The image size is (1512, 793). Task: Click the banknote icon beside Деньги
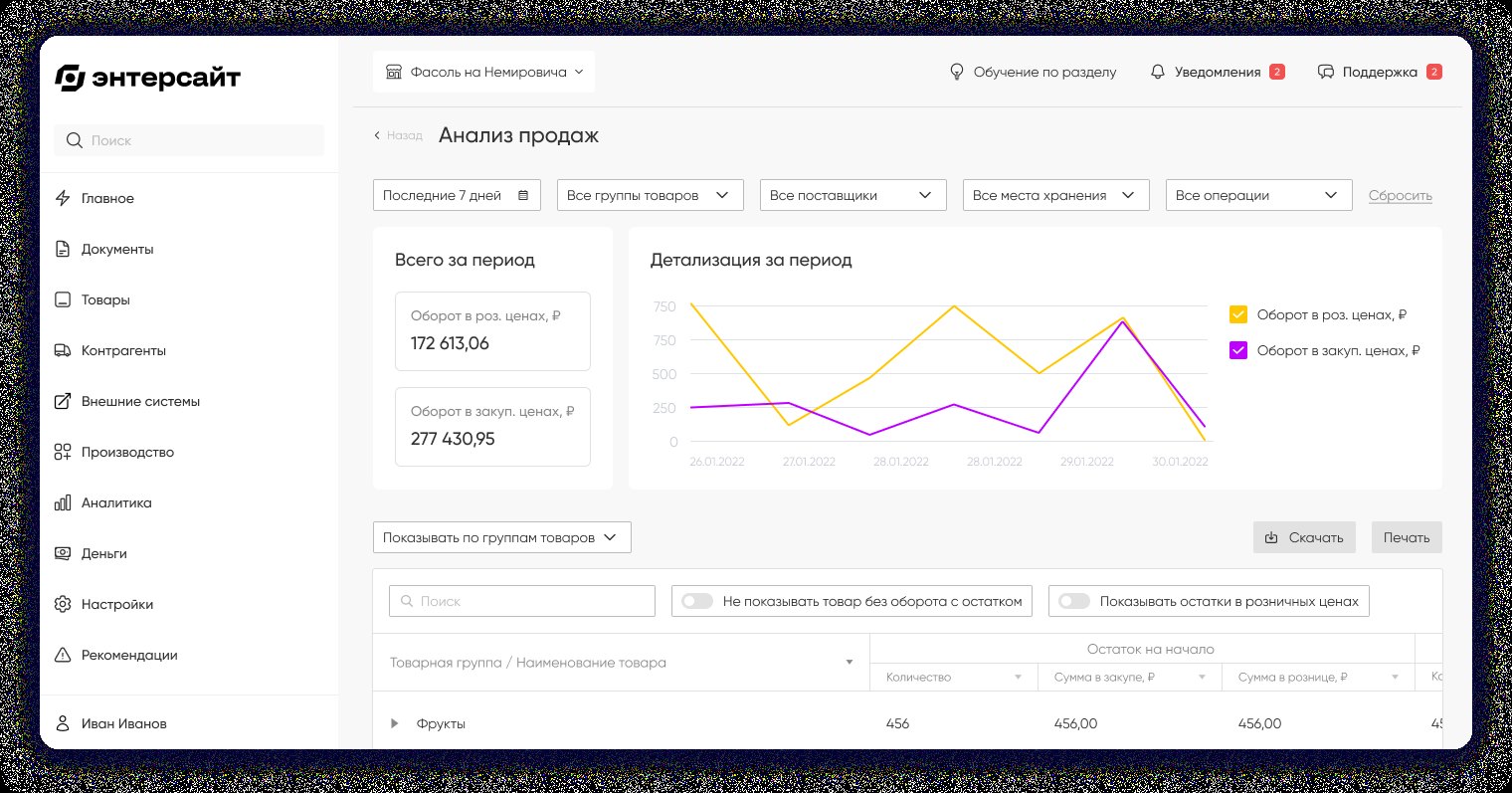[63, 553]
